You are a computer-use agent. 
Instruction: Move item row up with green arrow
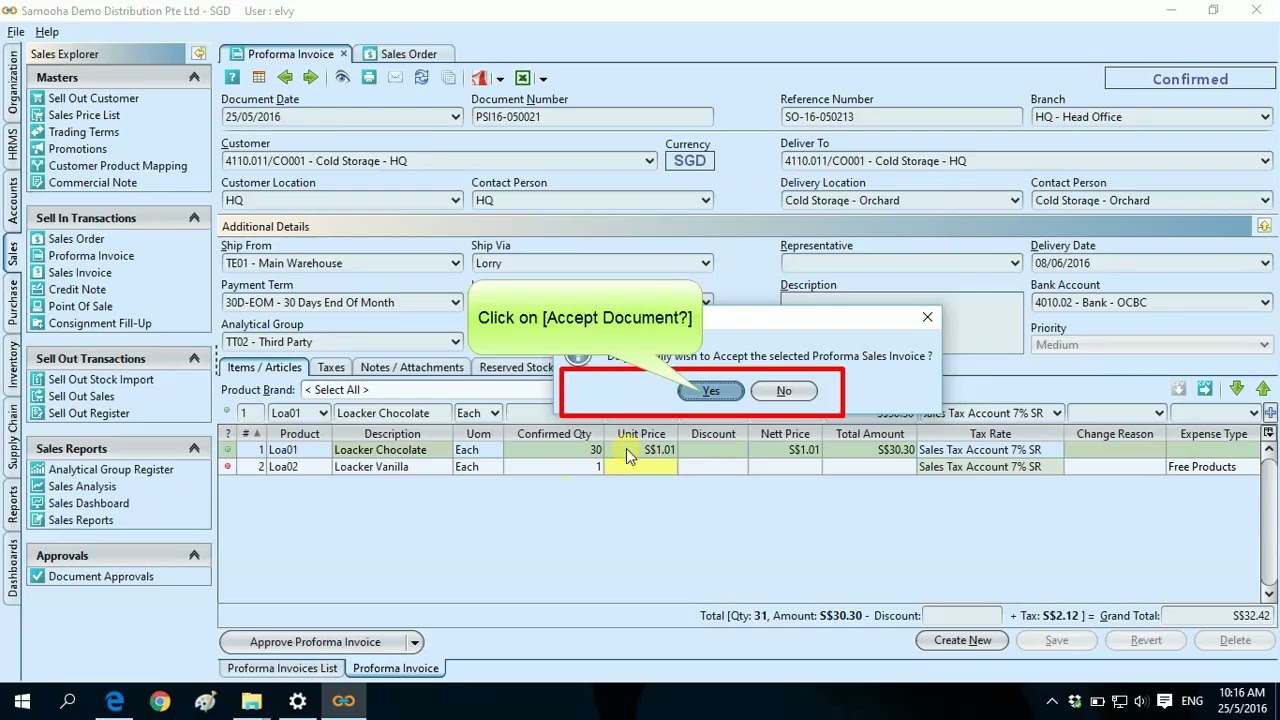pos(1263,389)
